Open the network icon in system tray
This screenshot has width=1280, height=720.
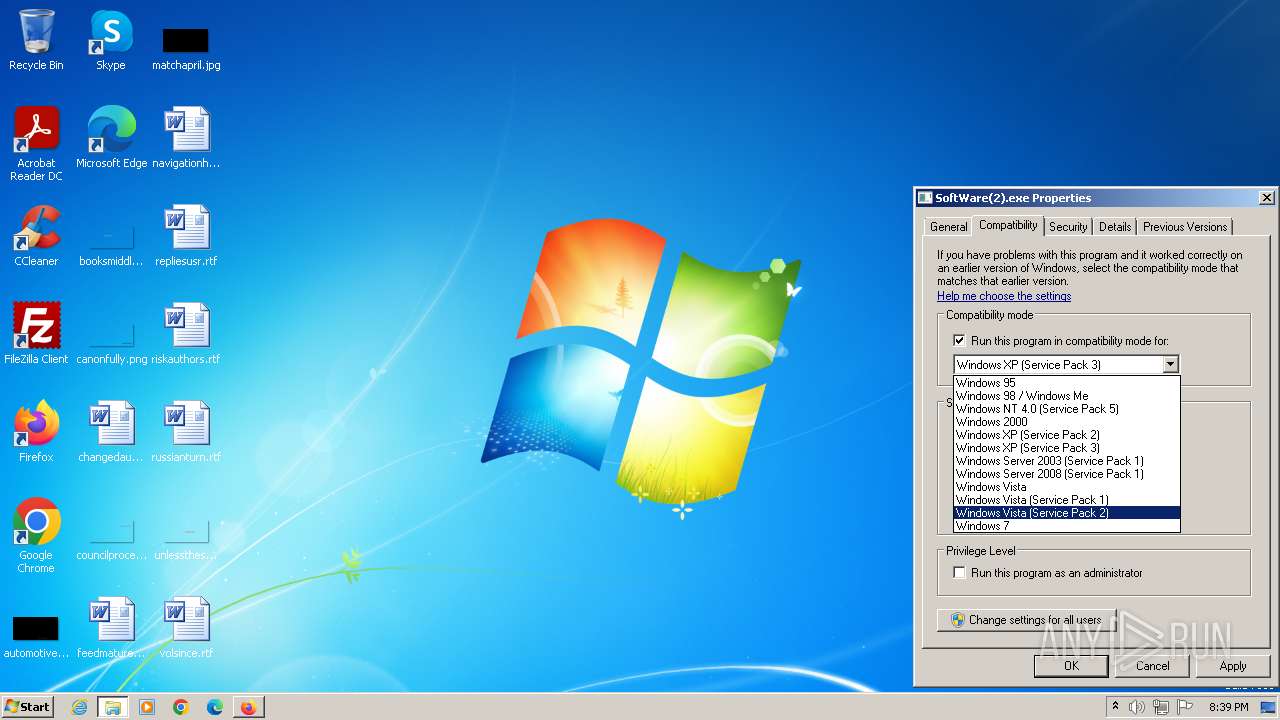pos(1161,707)
